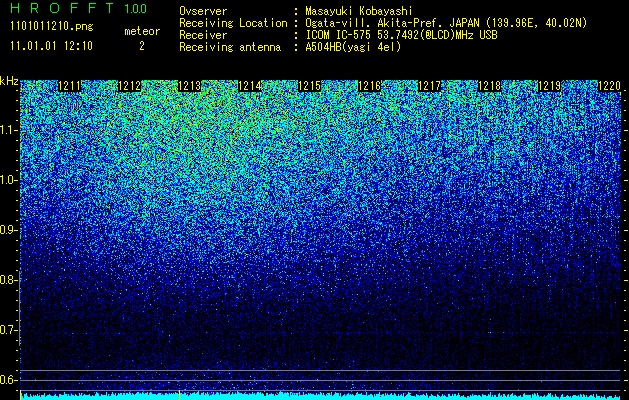Screen dimensions: 629x400
Task: Click the 1218 time marker
Action: 490,86
